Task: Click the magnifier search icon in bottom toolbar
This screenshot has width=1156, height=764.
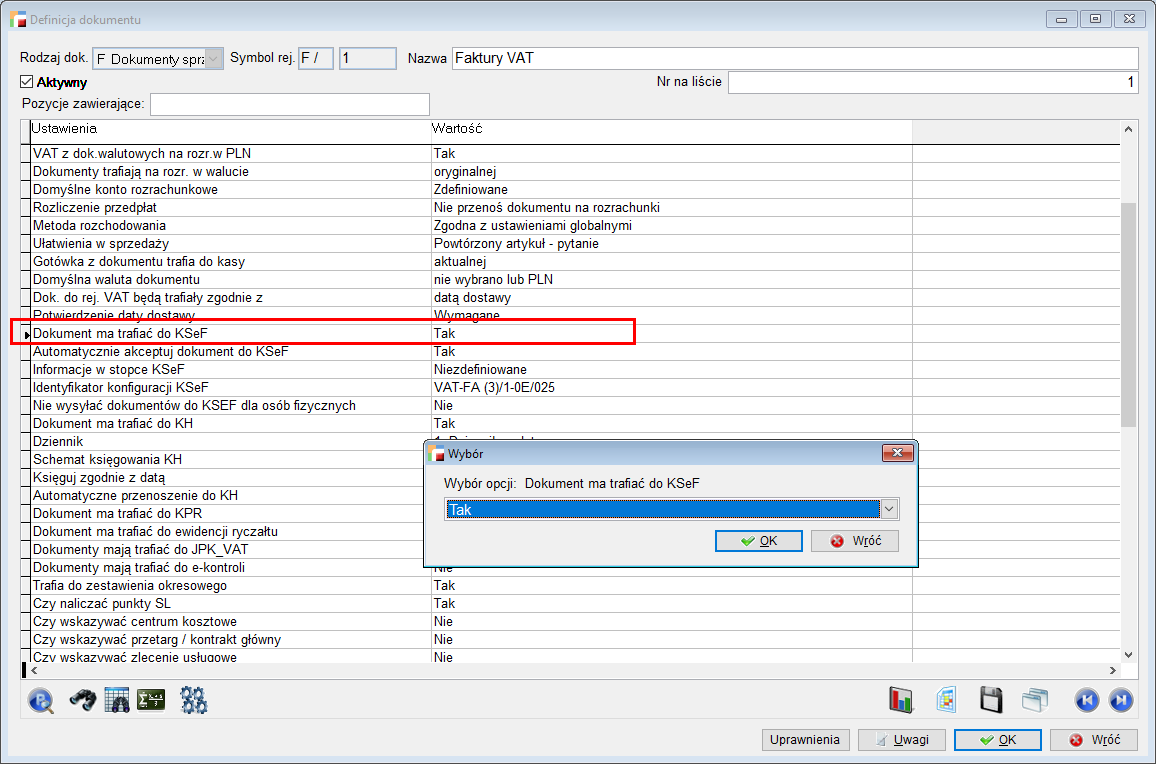Action: (x=41, y=700)
